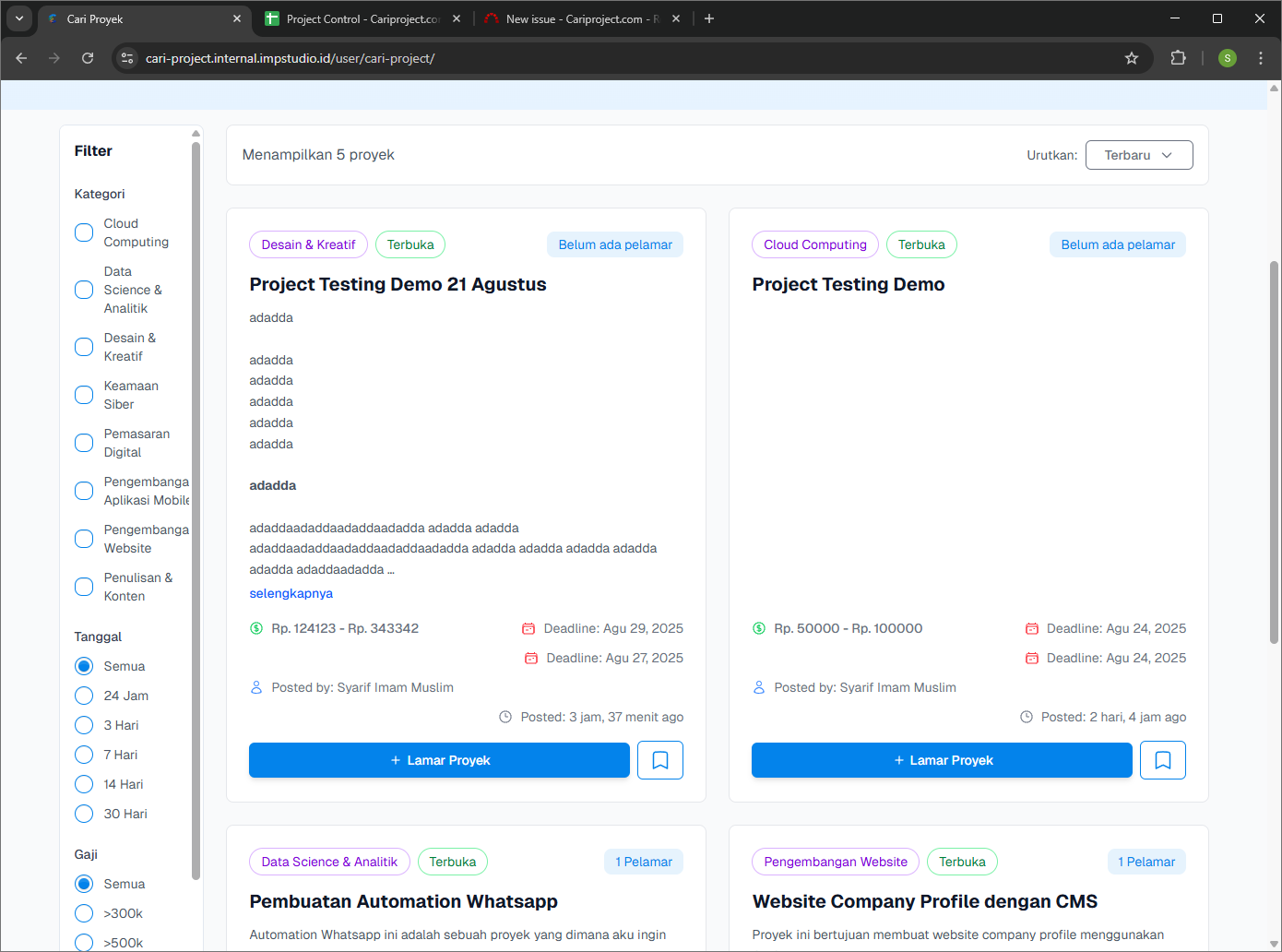Choose the >300k salary filter option
Viewport: 1282px width, 952px height.
pyautogui.click(x=84, y=913)
